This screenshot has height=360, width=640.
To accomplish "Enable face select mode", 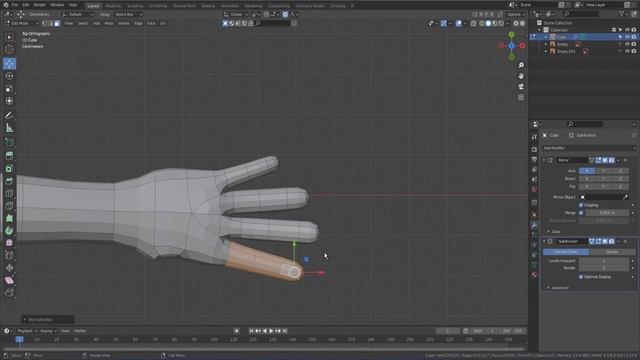I will click(x=57, y=24).
